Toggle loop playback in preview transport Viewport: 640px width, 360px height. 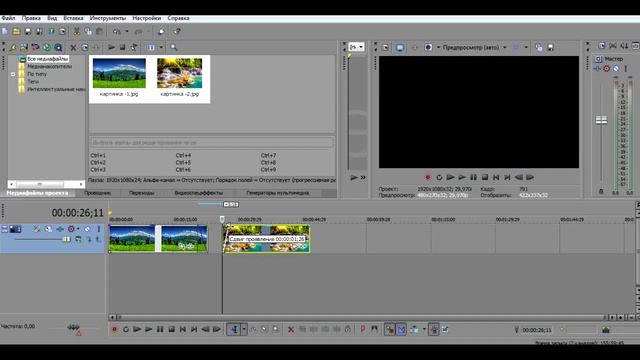tap(439, 178)
